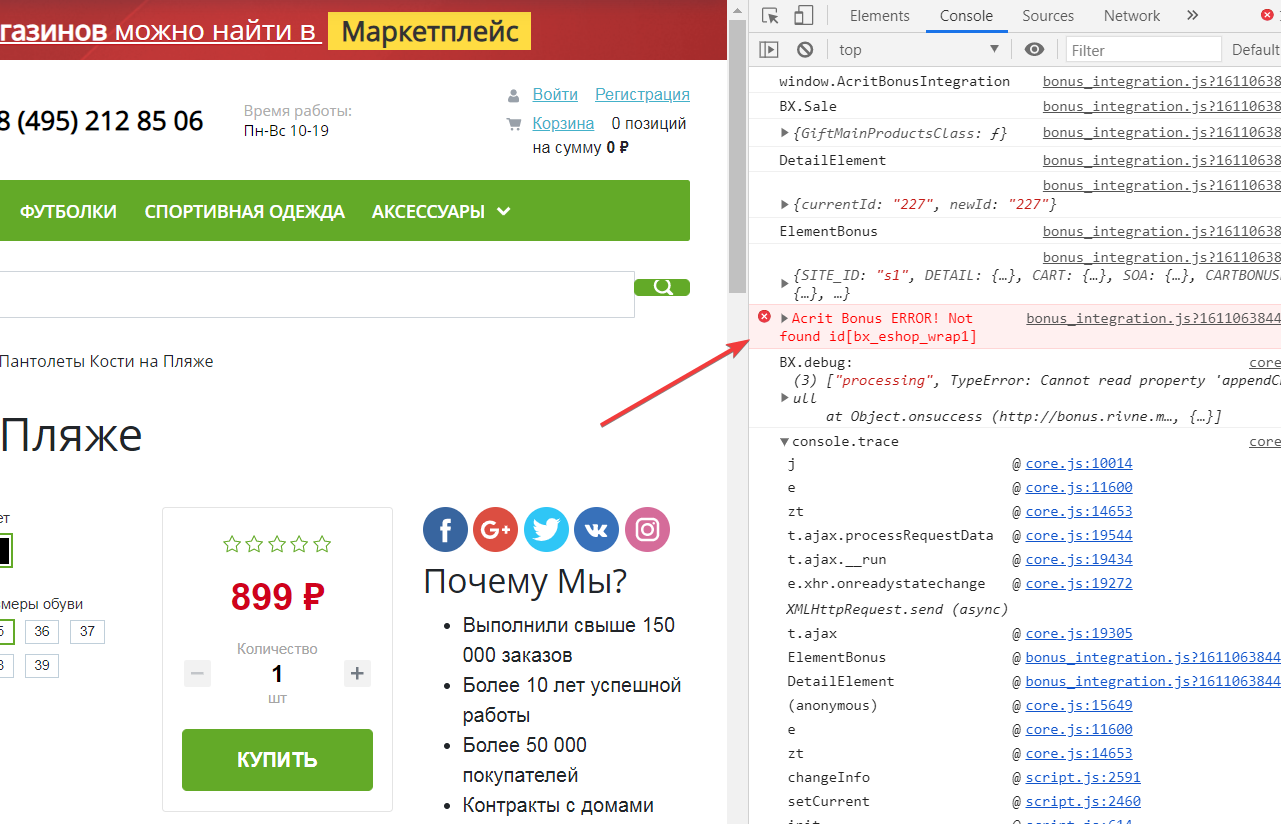This screenshot has width=1281, height=824.
Task: Focus the console Filter input
Action: coord(1144,49)
